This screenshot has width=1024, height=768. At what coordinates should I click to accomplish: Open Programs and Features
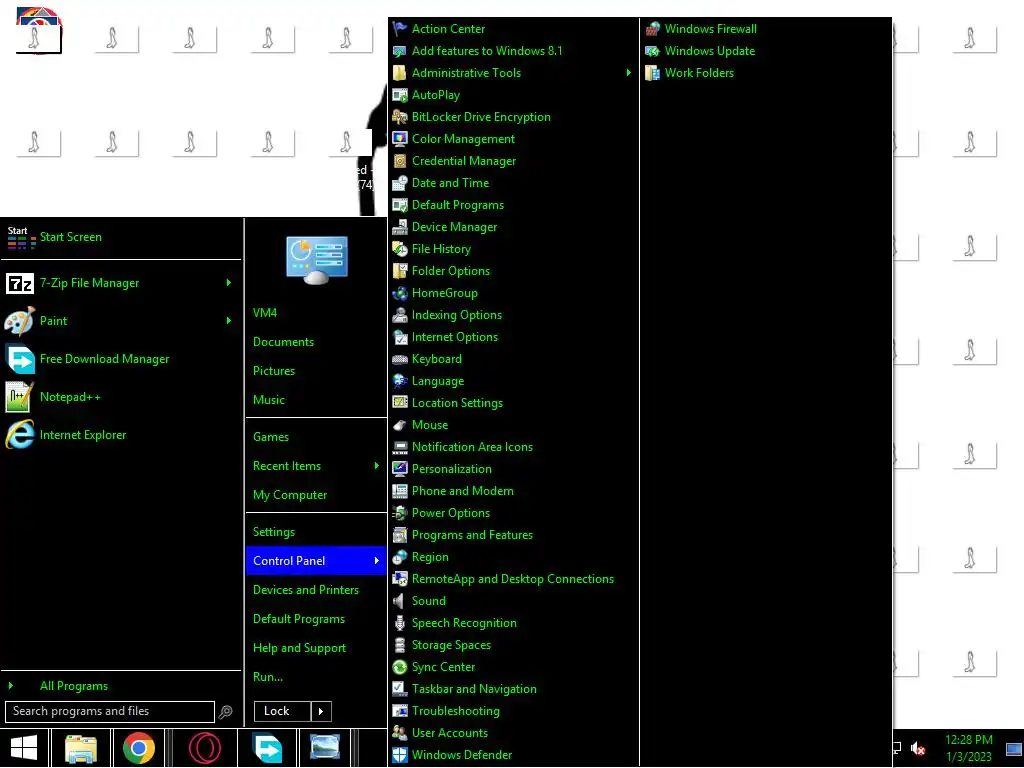click(472, 536)
